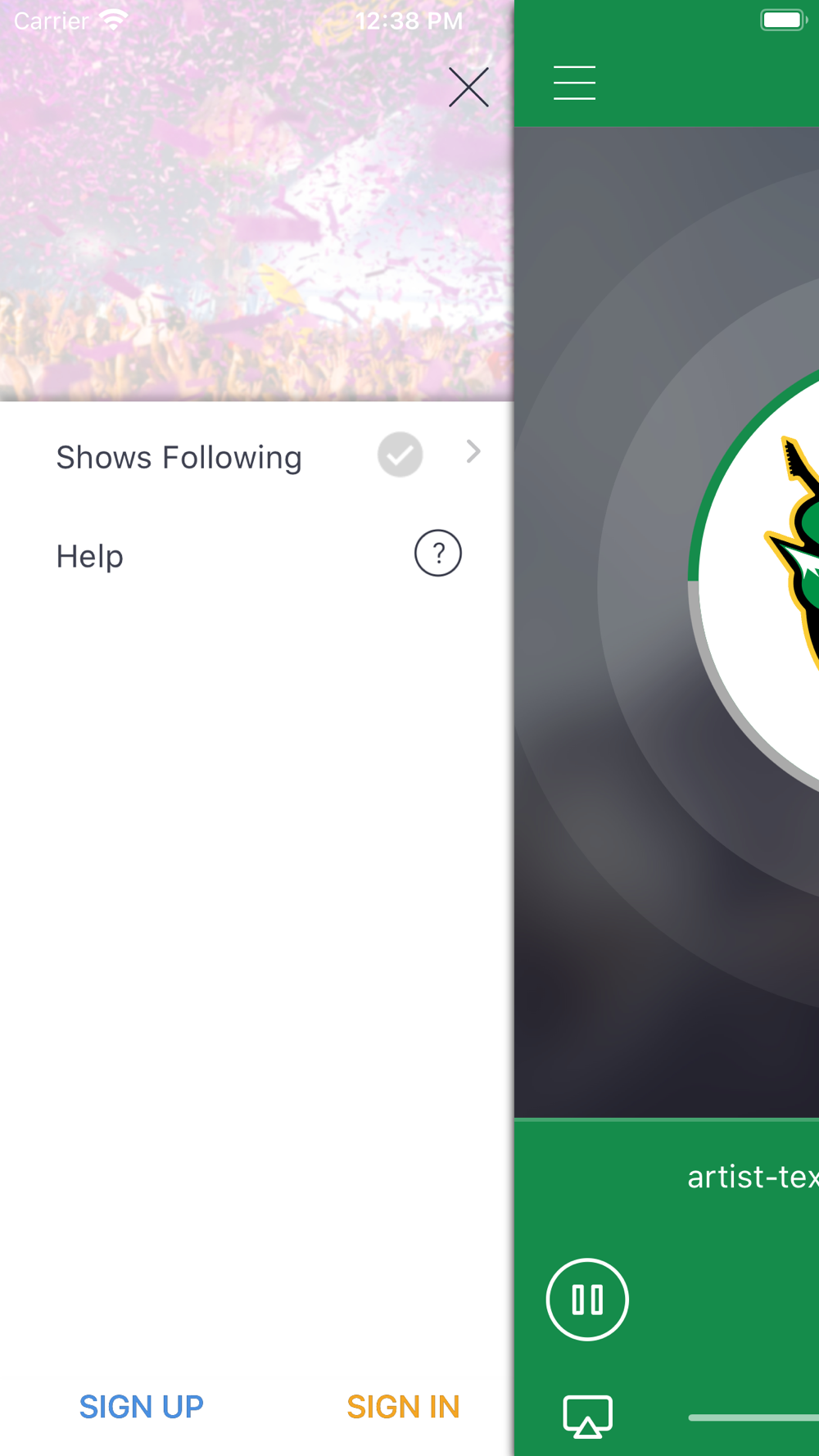Tap the grey vinyl ring around logo
The width and height of the screenshot is (819, 1456).
647,590
